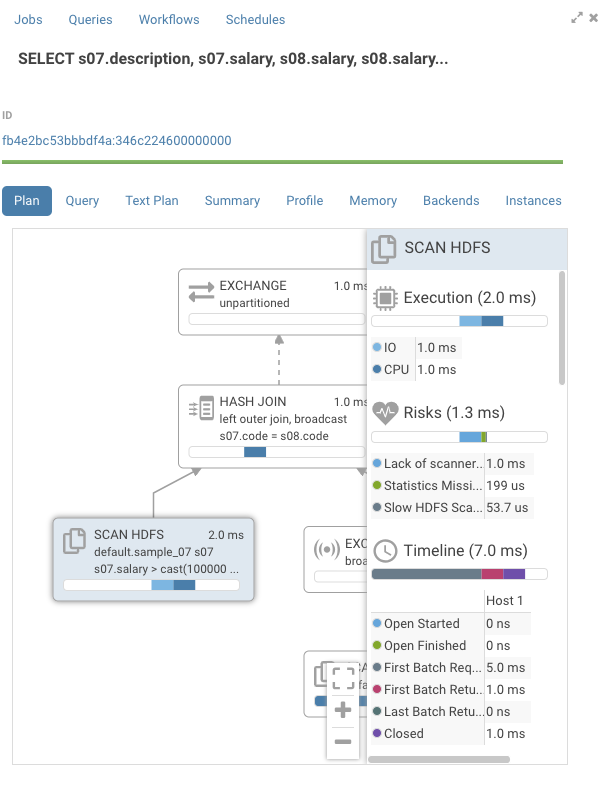Click the fit-to-screen icon in zoom controls
605x800 pixels.
343,678
